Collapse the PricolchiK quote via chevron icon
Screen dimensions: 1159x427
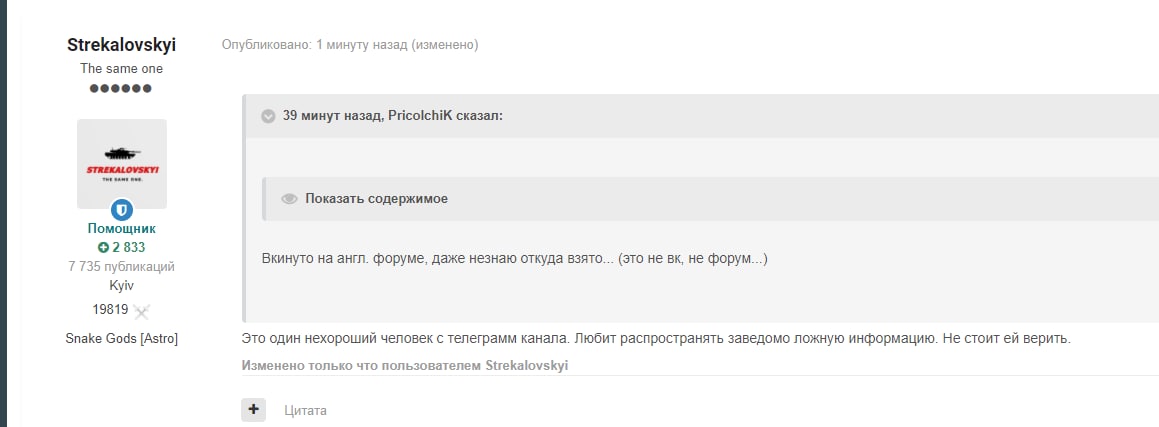coord(268,116)
